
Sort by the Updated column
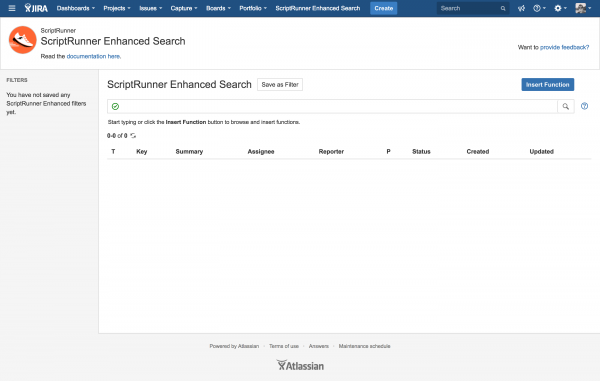(541, 151)
